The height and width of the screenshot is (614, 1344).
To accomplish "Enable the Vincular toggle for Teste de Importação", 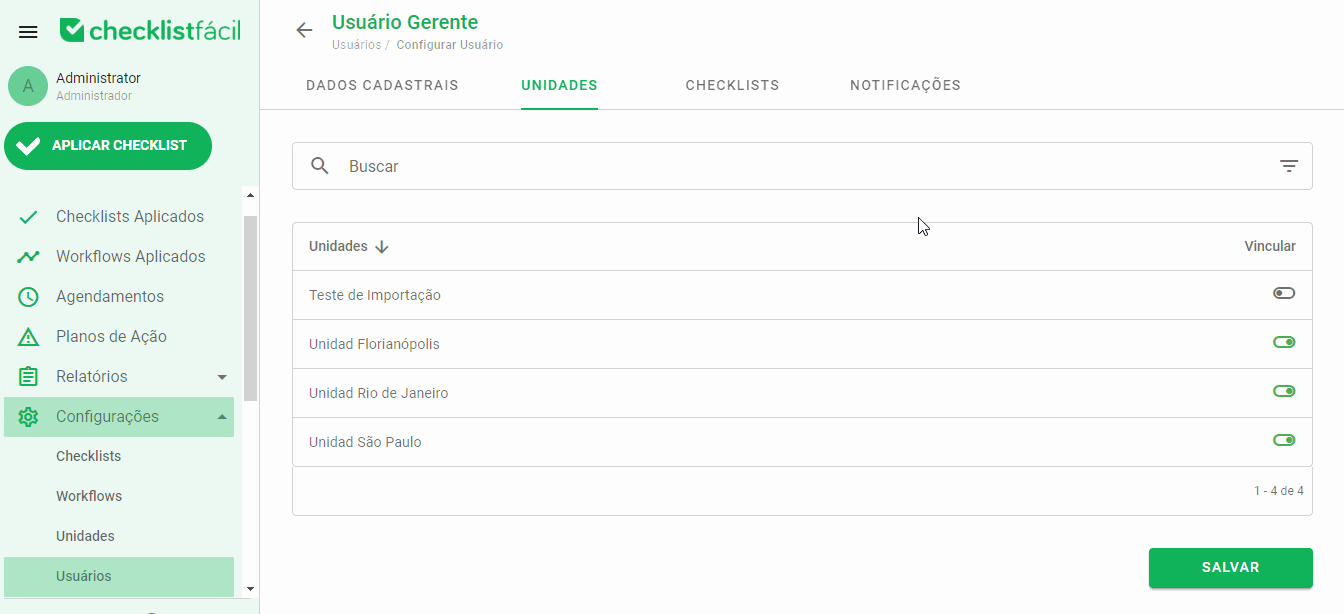I will pyautogui.click(x=1284, y=294).
